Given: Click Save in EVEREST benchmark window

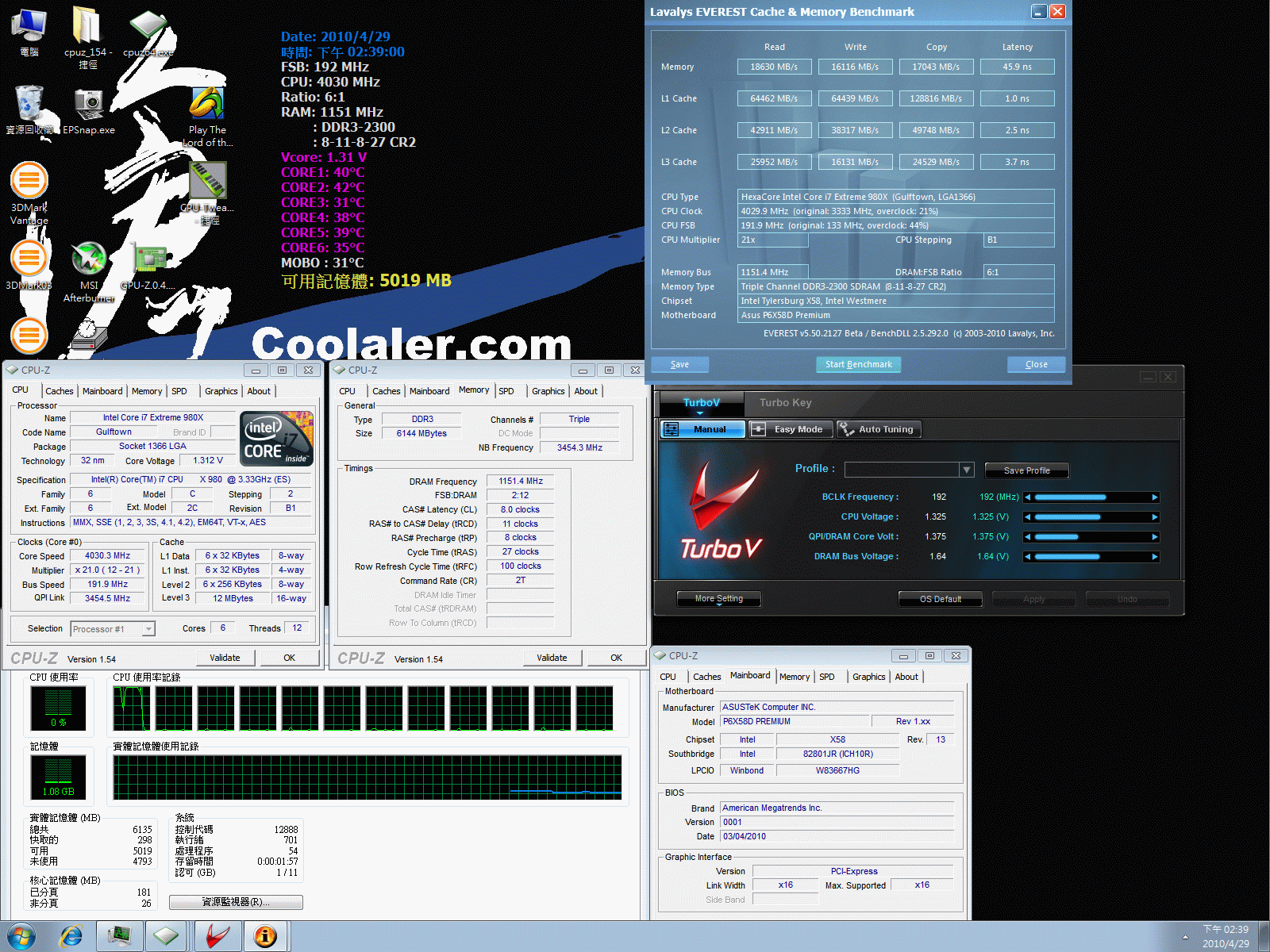Looking at the screenshot, I should (679, 364).
